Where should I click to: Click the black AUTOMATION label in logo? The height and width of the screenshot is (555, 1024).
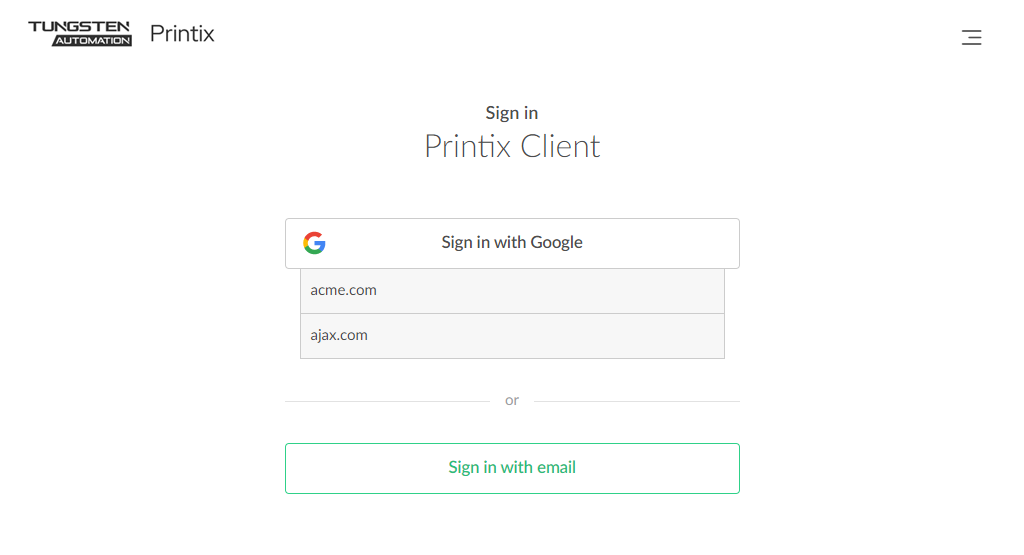pyautogui.click(x=92, y=41)
